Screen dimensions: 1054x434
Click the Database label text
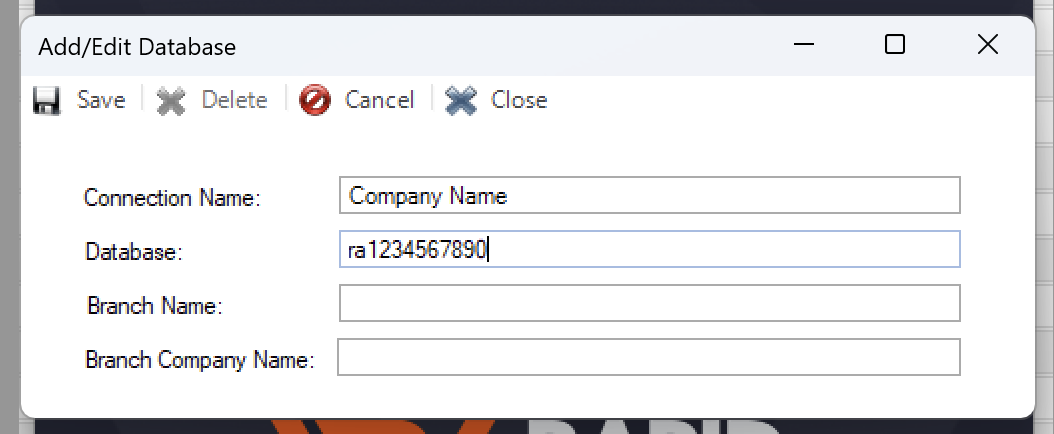point(134,252)
